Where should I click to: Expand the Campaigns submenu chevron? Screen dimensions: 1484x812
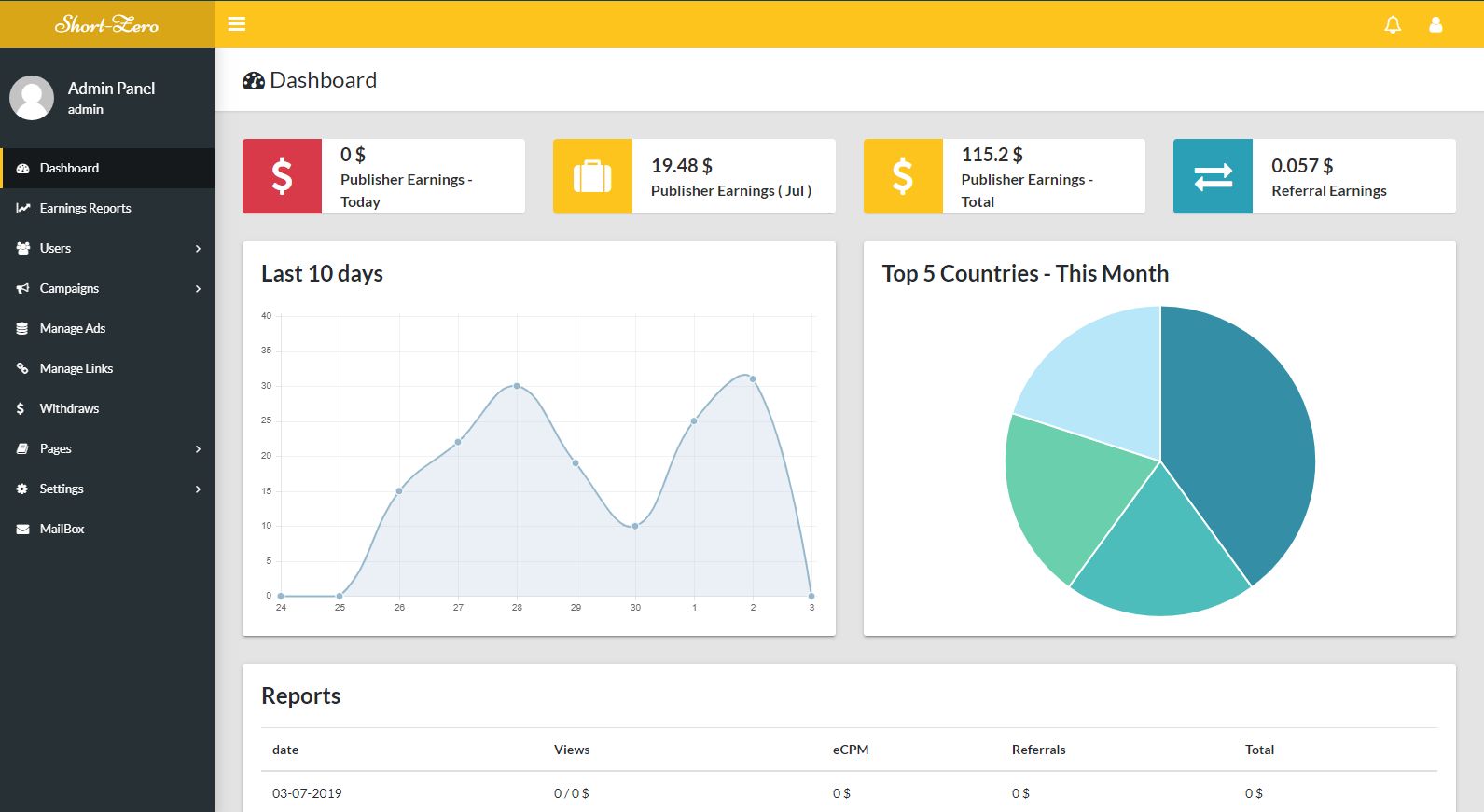(x=198, y=289)
